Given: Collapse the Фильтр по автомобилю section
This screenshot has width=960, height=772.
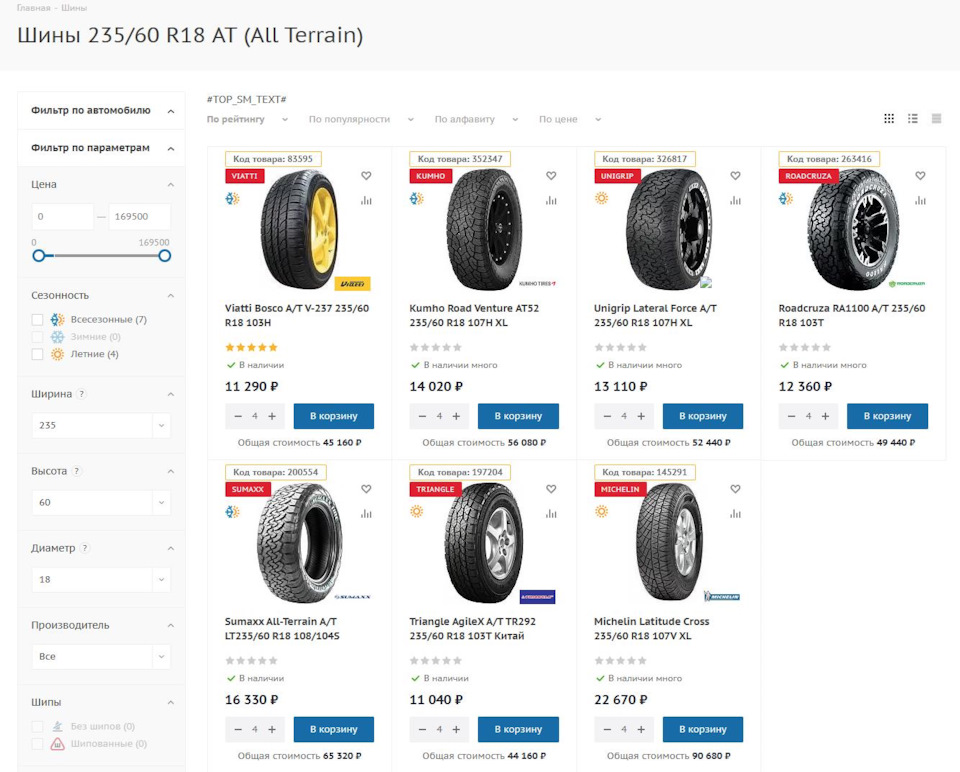Looking at the screenshot, I should [170, 111].
